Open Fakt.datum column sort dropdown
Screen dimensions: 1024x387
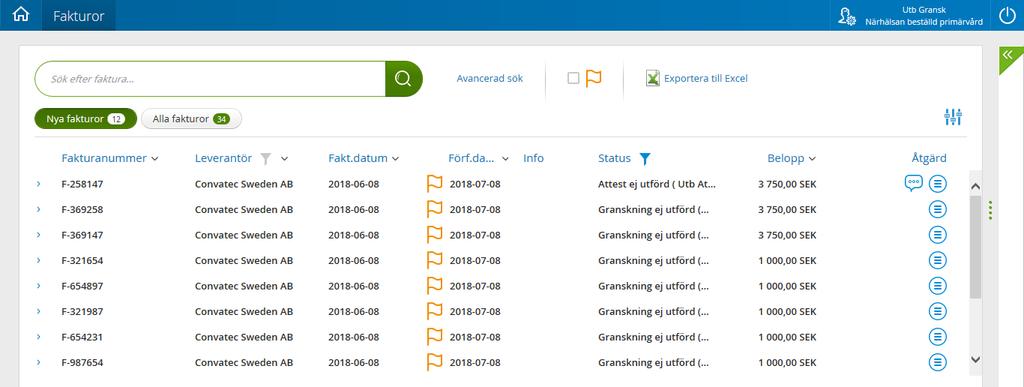(396, 159)
